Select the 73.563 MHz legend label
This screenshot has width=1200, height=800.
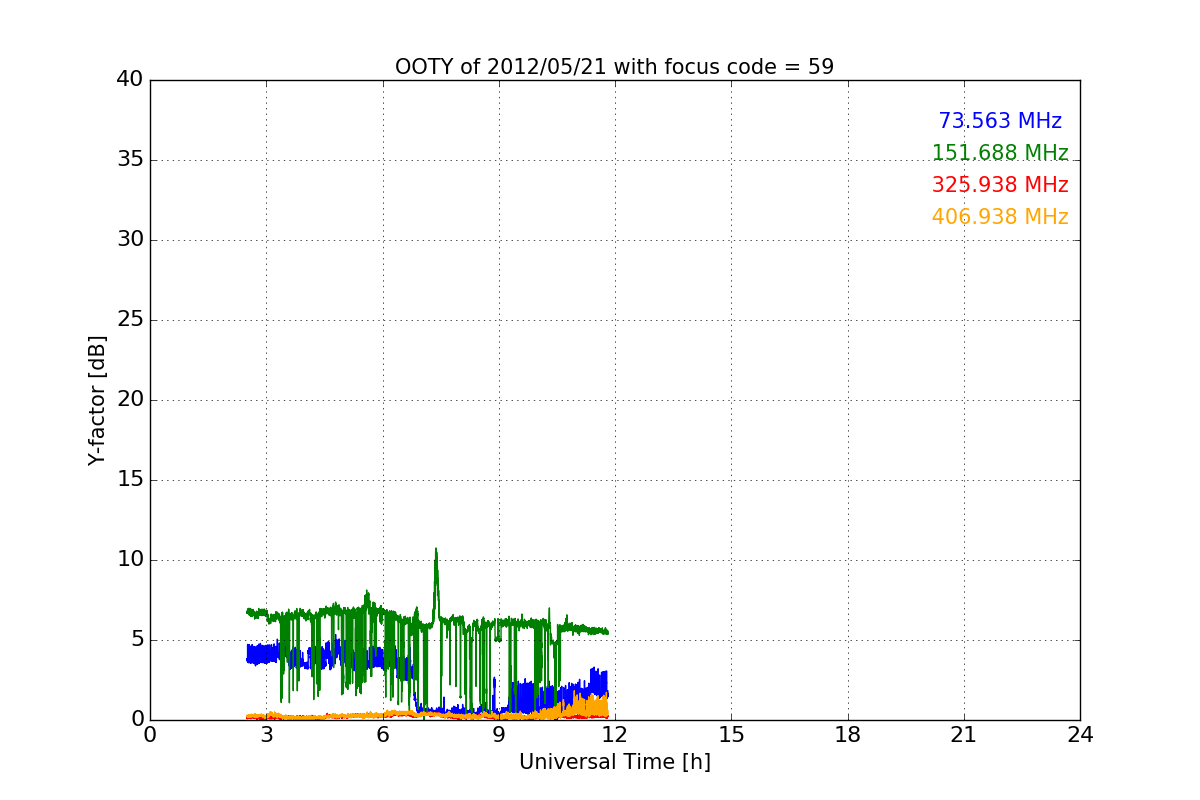[x=1000, y=121]
